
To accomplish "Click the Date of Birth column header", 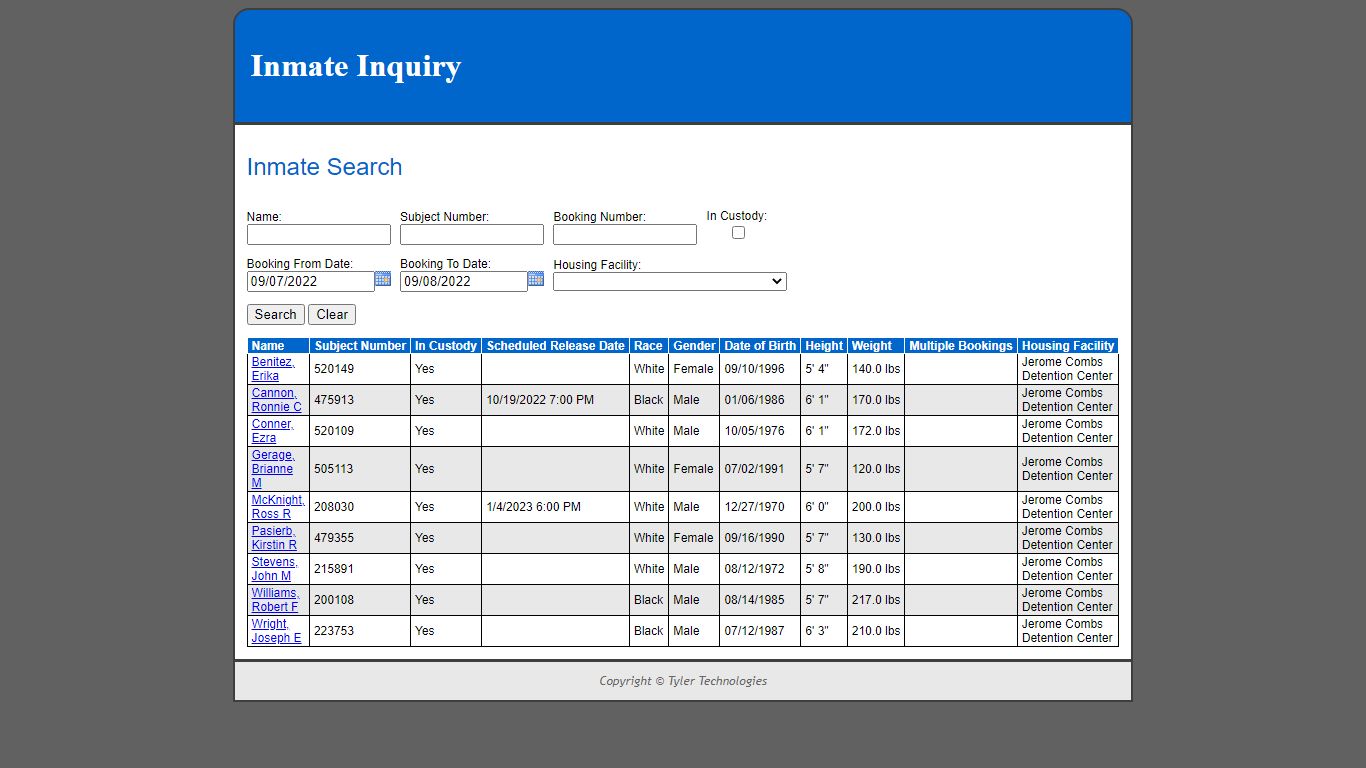I will click(x=760, y=346).
